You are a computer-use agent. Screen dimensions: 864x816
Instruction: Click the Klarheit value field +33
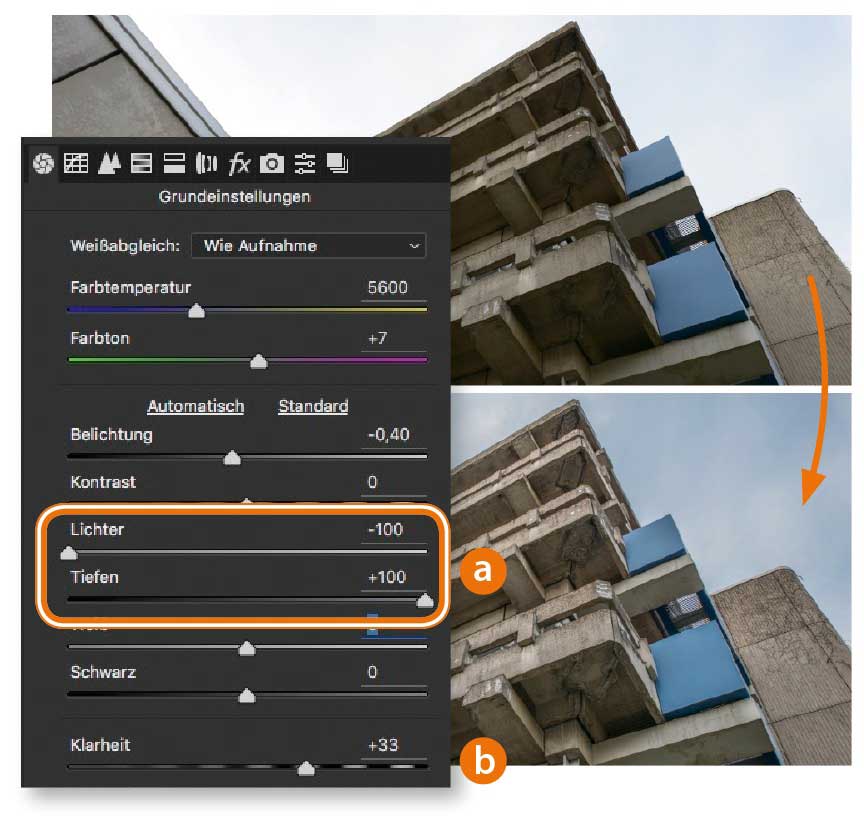click(393, 745)
